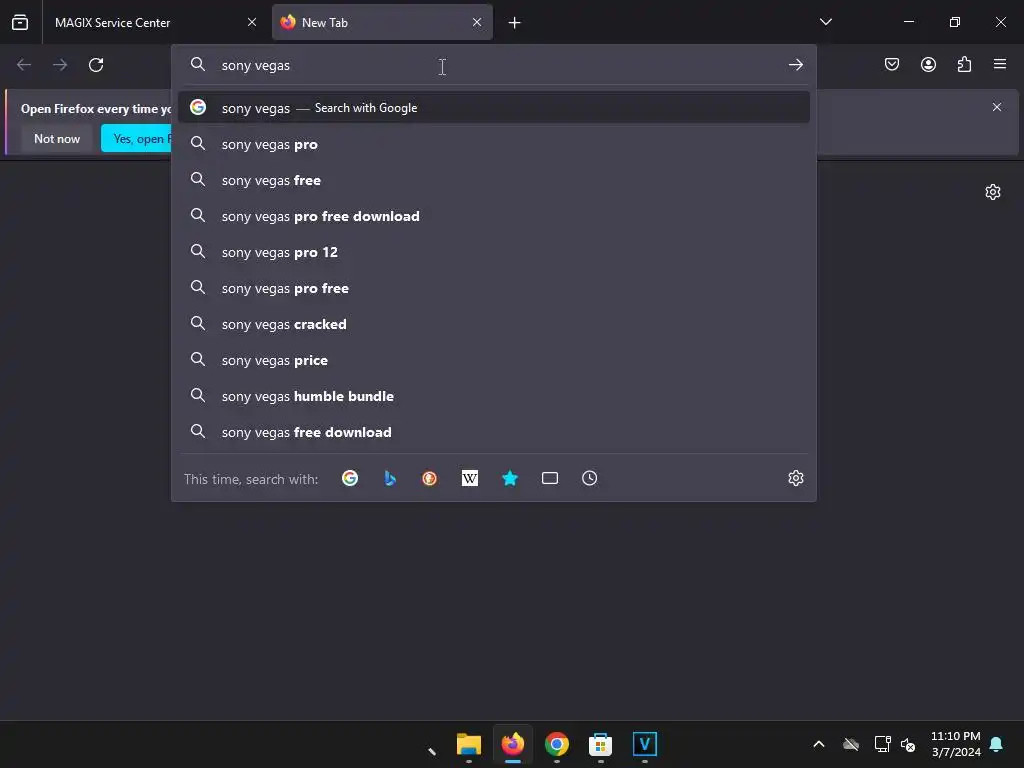
Task: Search history with clock icon
Action: click(x=590, y=478)
